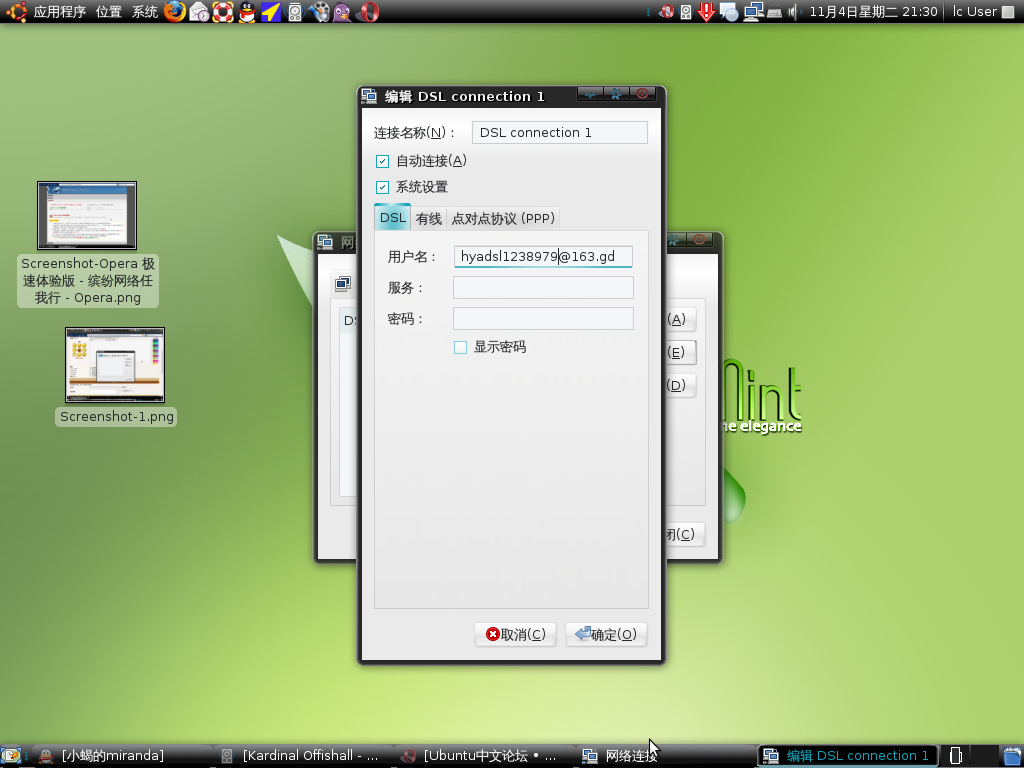The height and width of the screenshot is (768, 1024).
Task: Open the network manager tray icon
Action: coord(753,12)
